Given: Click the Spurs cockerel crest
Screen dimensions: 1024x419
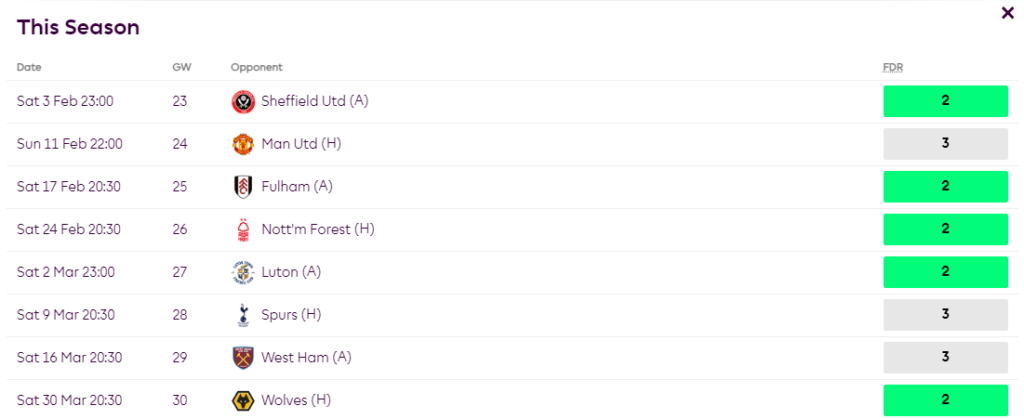Looking at the screenshot, I should 243,315.
